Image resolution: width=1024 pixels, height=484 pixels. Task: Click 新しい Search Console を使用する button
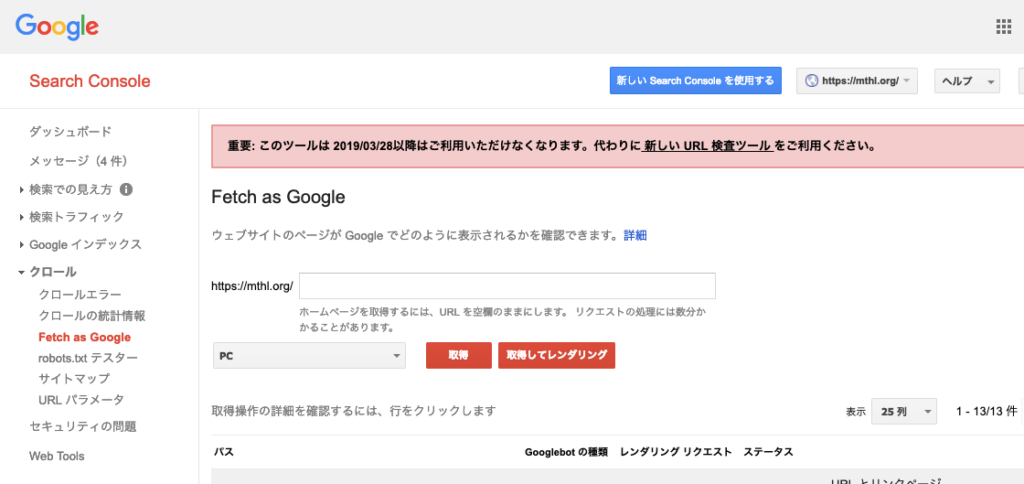pos(696,81)
